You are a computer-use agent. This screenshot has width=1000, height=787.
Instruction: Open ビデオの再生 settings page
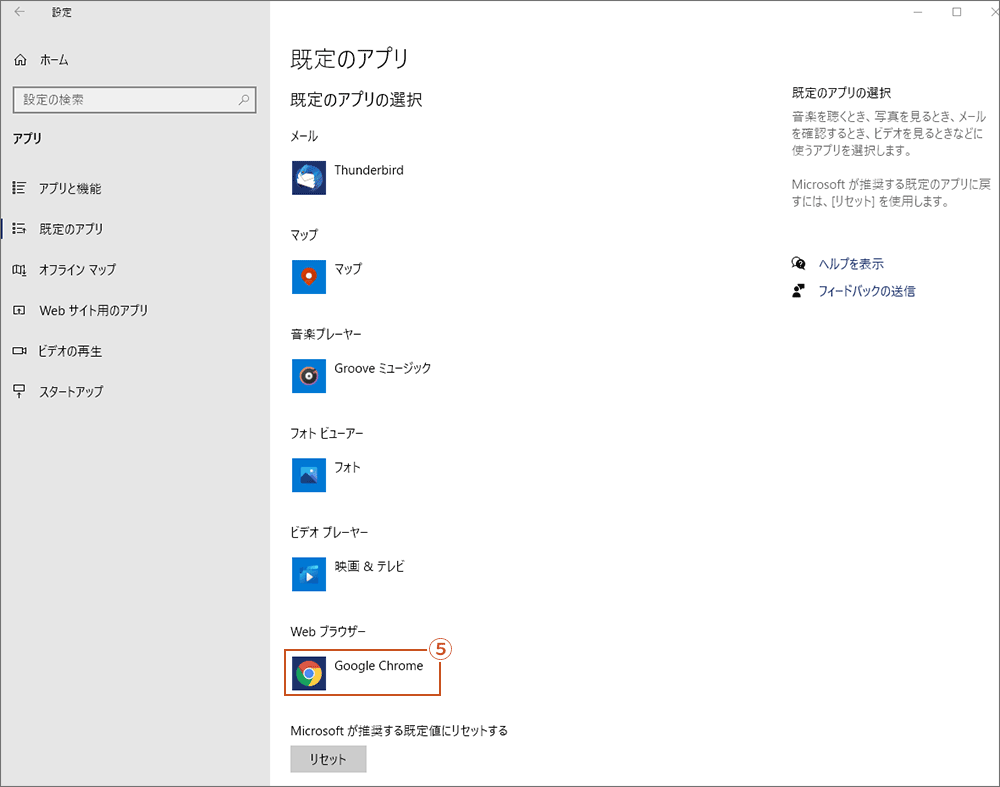pyautogui.click(x=70, y=351)
